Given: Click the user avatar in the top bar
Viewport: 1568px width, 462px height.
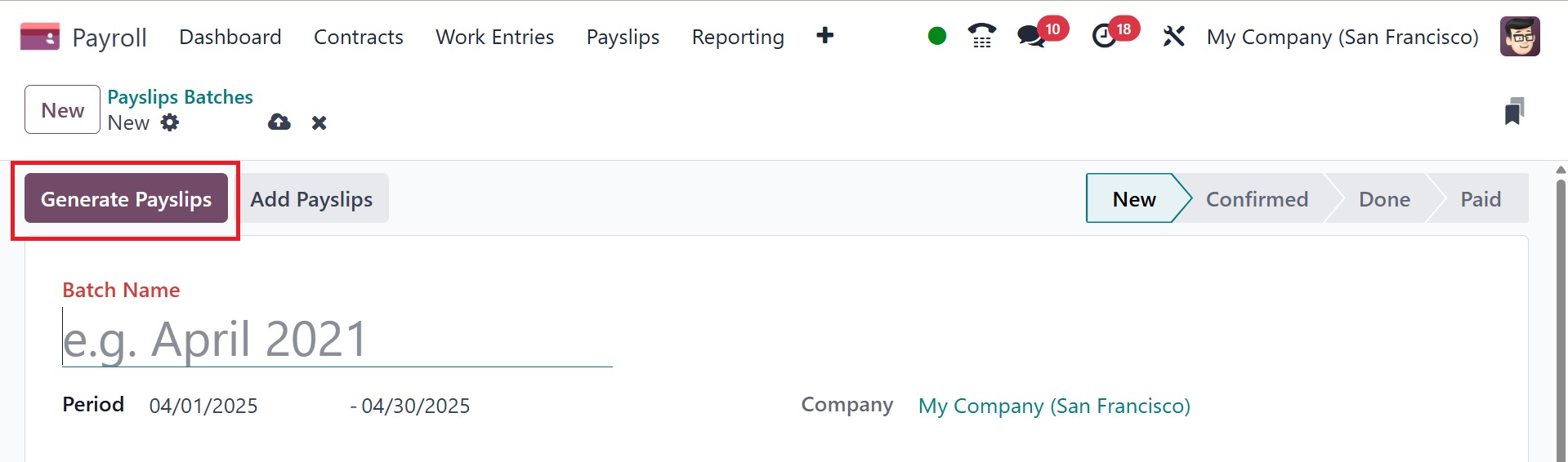Looking at the screenshot, I should point(1520,37).
